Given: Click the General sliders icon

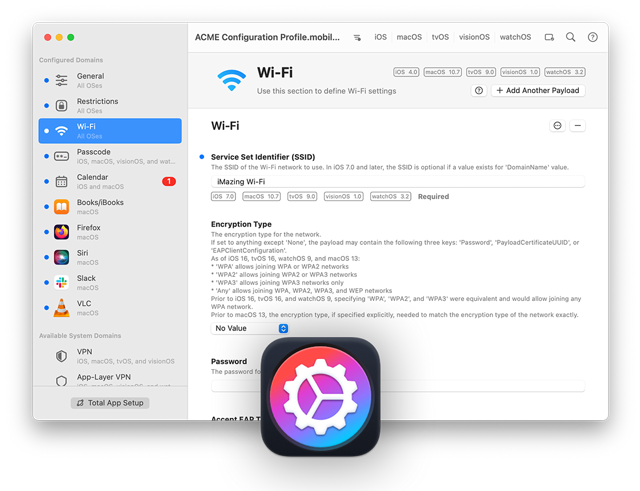Looking at the screenshot, I should click(x=61, y=80).
